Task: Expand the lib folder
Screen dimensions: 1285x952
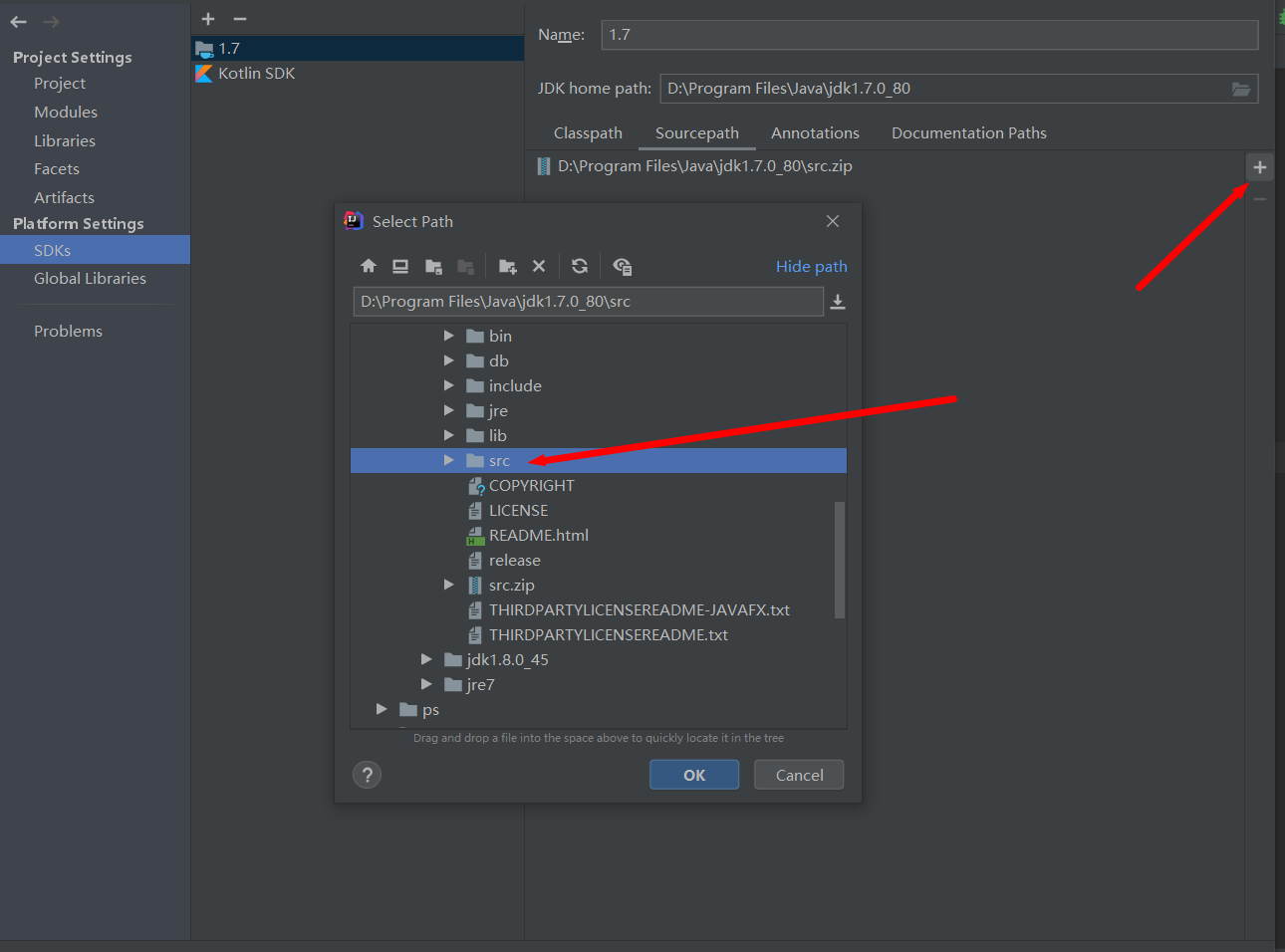Action: tap(448, 435)
